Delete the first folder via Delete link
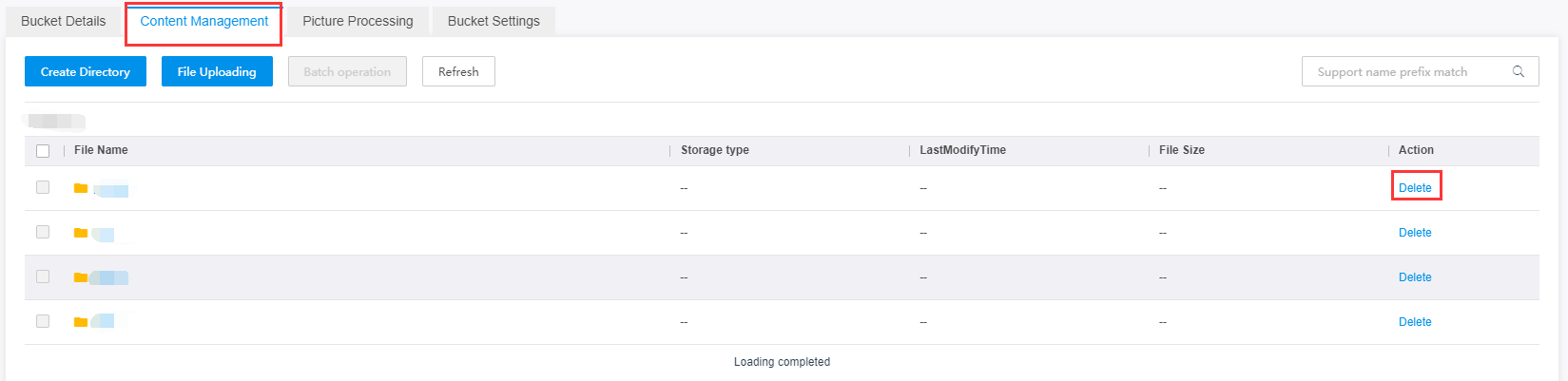The height and width of the screenshot is (381, 1568). coord(1415,188)
